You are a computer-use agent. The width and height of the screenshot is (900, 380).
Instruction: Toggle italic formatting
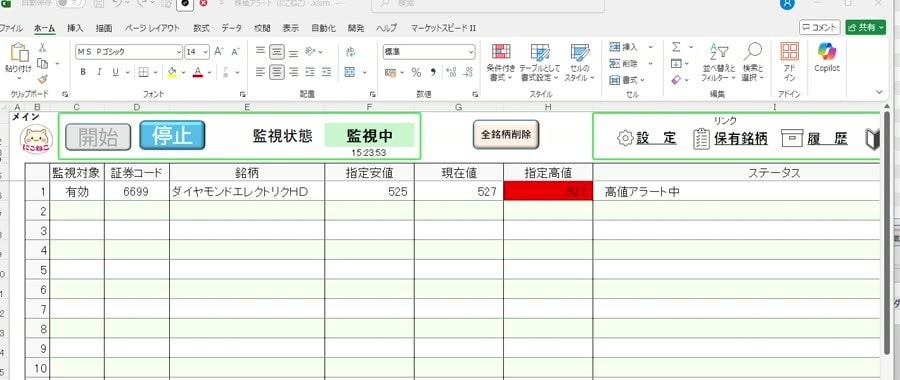99,72
